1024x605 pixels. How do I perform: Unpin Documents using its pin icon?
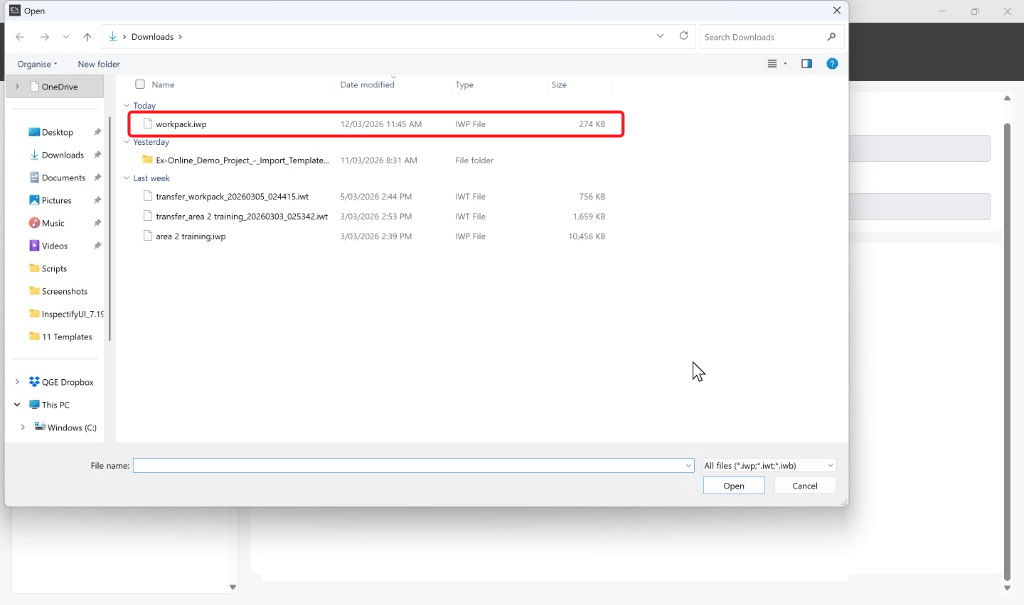(x=97, y=178)
